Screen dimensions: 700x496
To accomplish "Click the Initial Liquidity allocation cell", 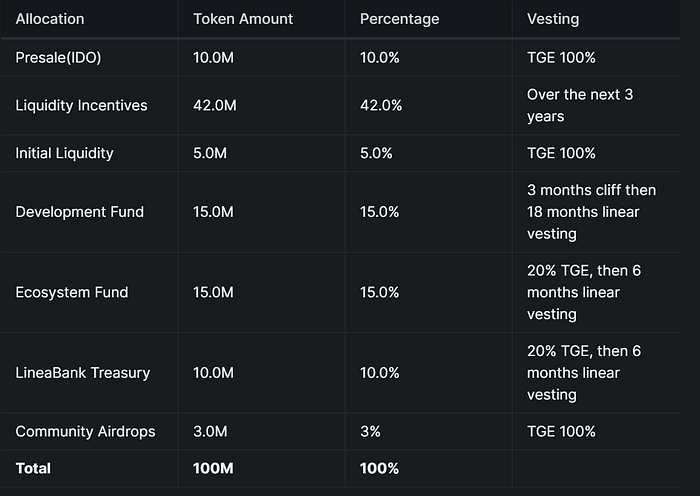I will (x=64, y=153).
